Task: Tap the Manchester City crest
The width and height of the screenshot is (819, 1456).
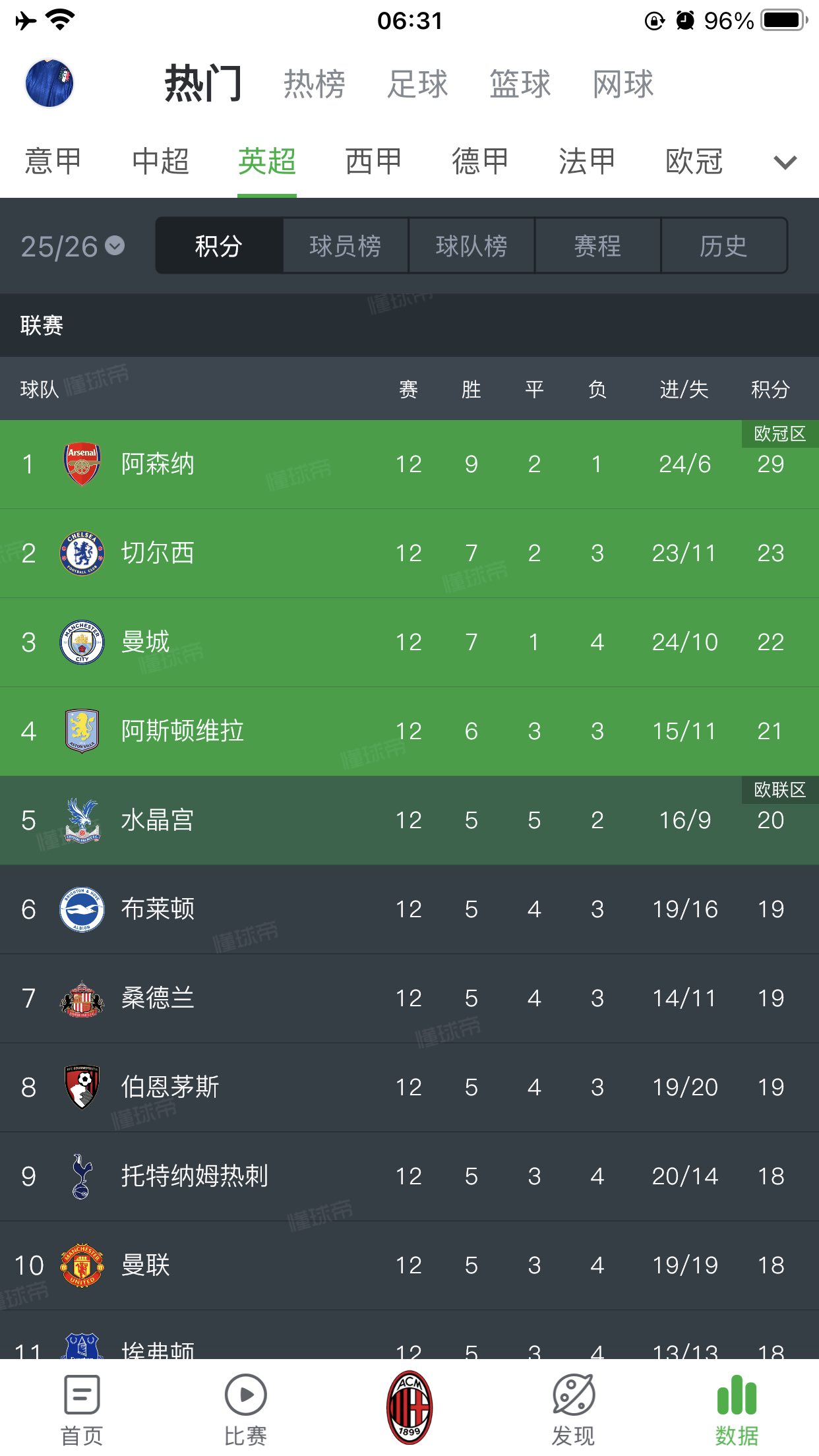Action: [82, 642]
